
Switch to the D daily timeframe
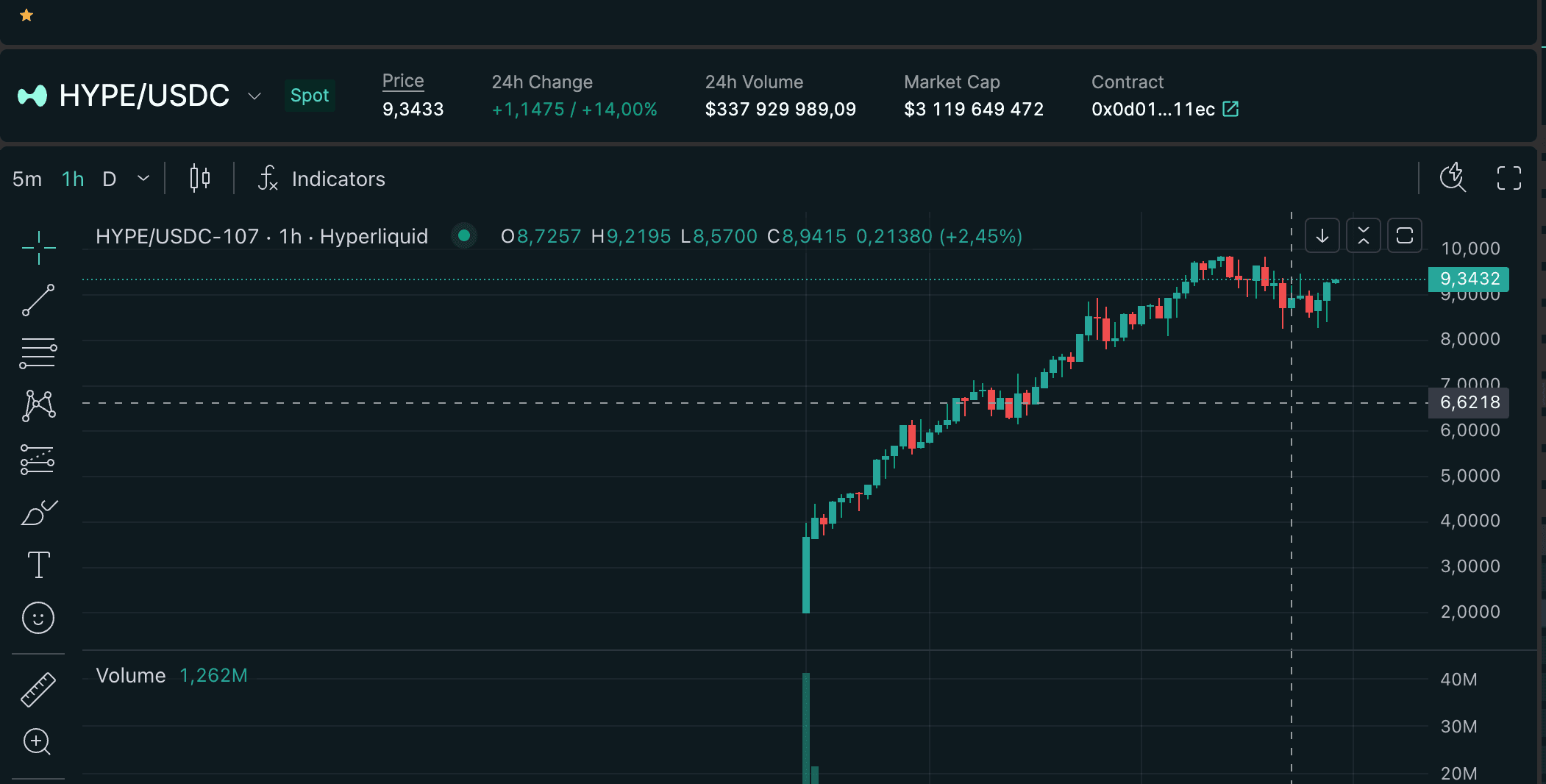click(109, 179)
